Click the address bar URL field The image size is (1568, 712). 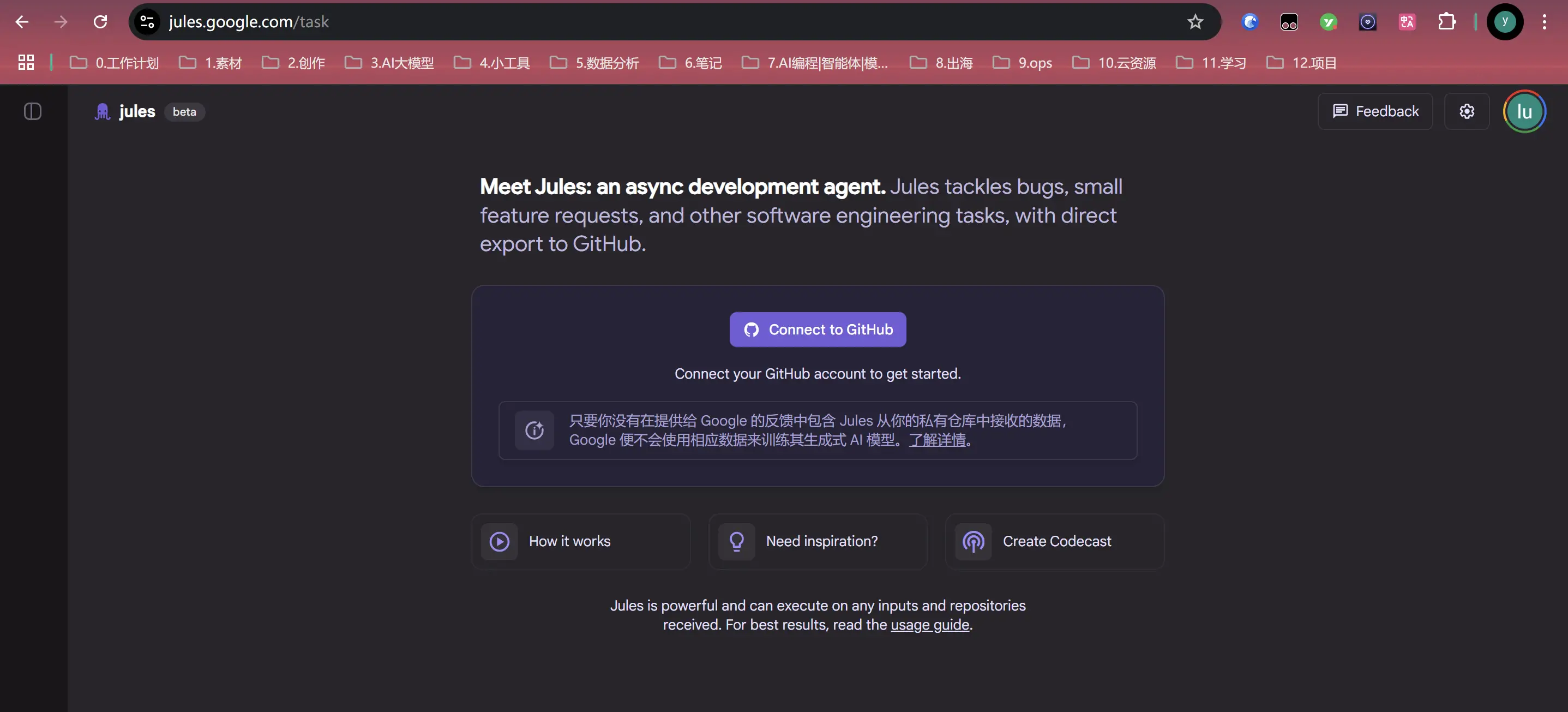coord(670,22)
